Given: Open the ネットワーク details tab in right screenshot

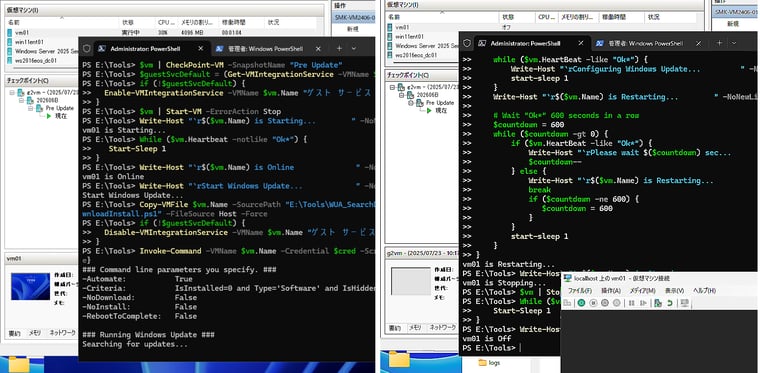Looking at the screenshot, I should tap(443, 328).
